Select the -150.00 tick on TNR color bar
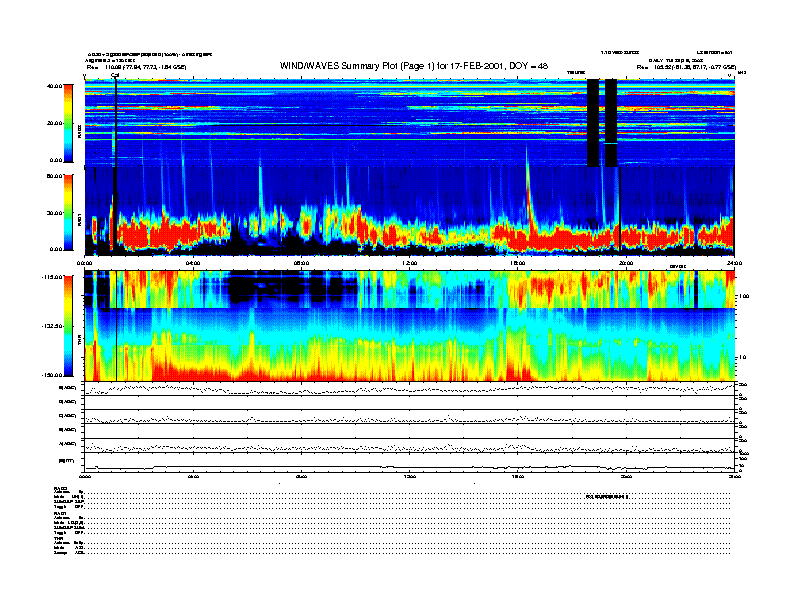This screenshot has width=792, height=612. (53, 375)
